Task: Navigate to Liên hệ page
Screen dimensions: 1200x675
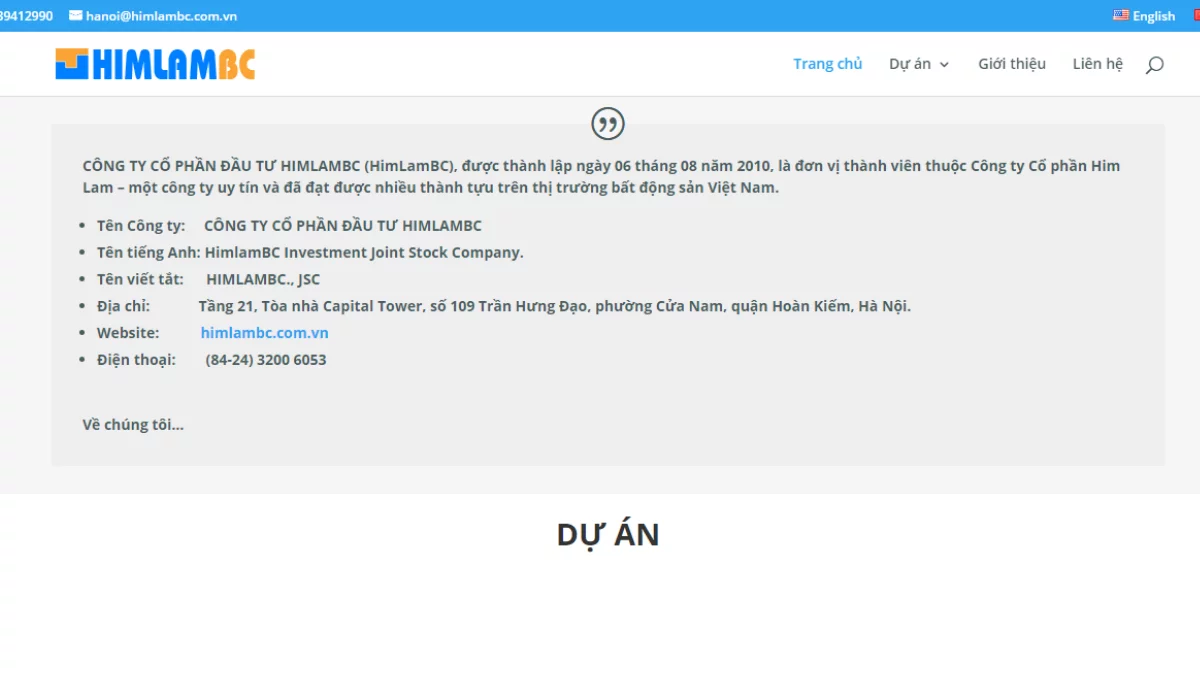Action: [1097, 64]
